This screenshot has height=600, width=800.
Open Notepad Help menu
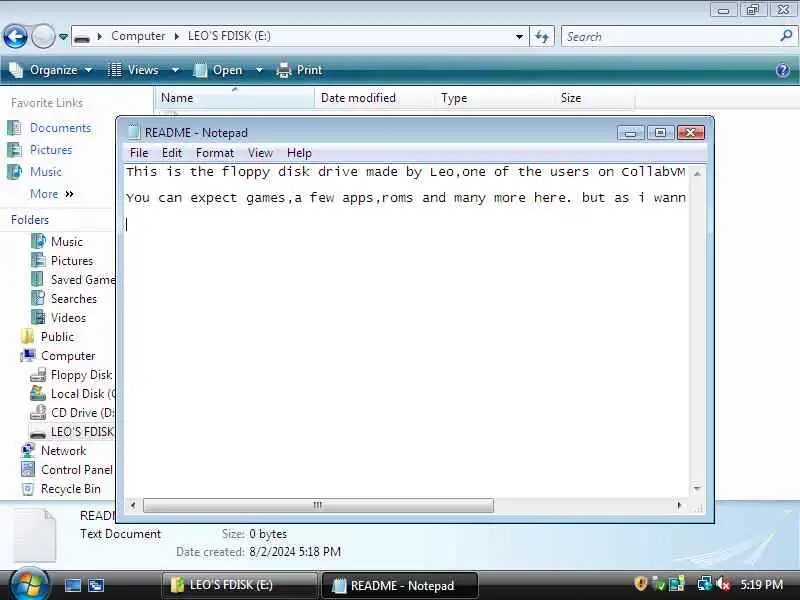[x=299, y=153]
